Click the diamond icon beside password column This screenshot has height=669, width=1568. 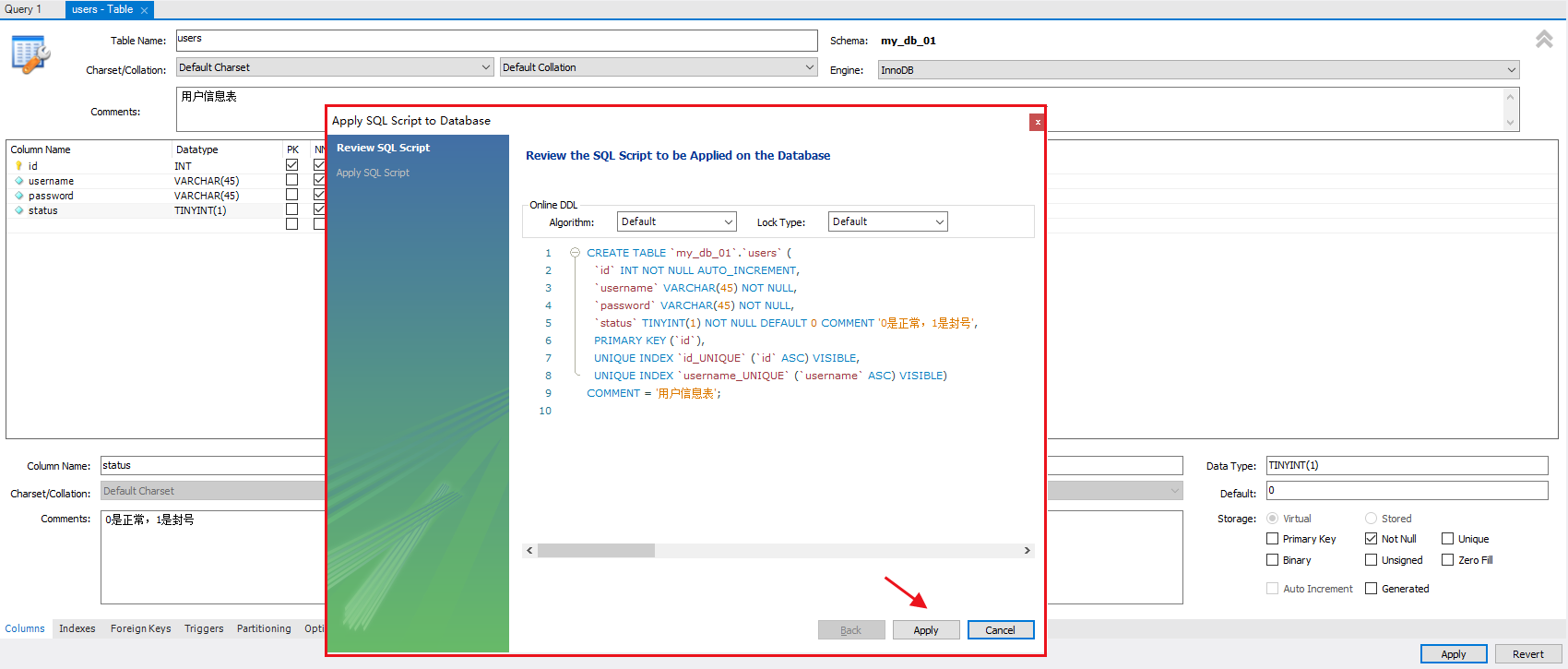tap(18, 196)
